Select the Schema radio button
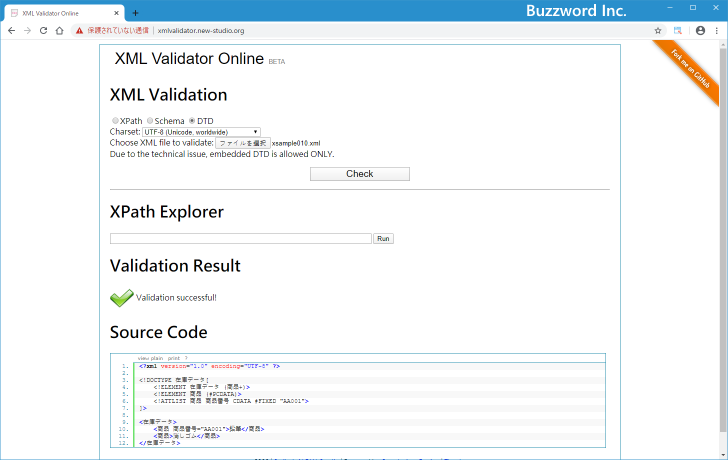This screenshot has width=728, height=460. (149, 121)
